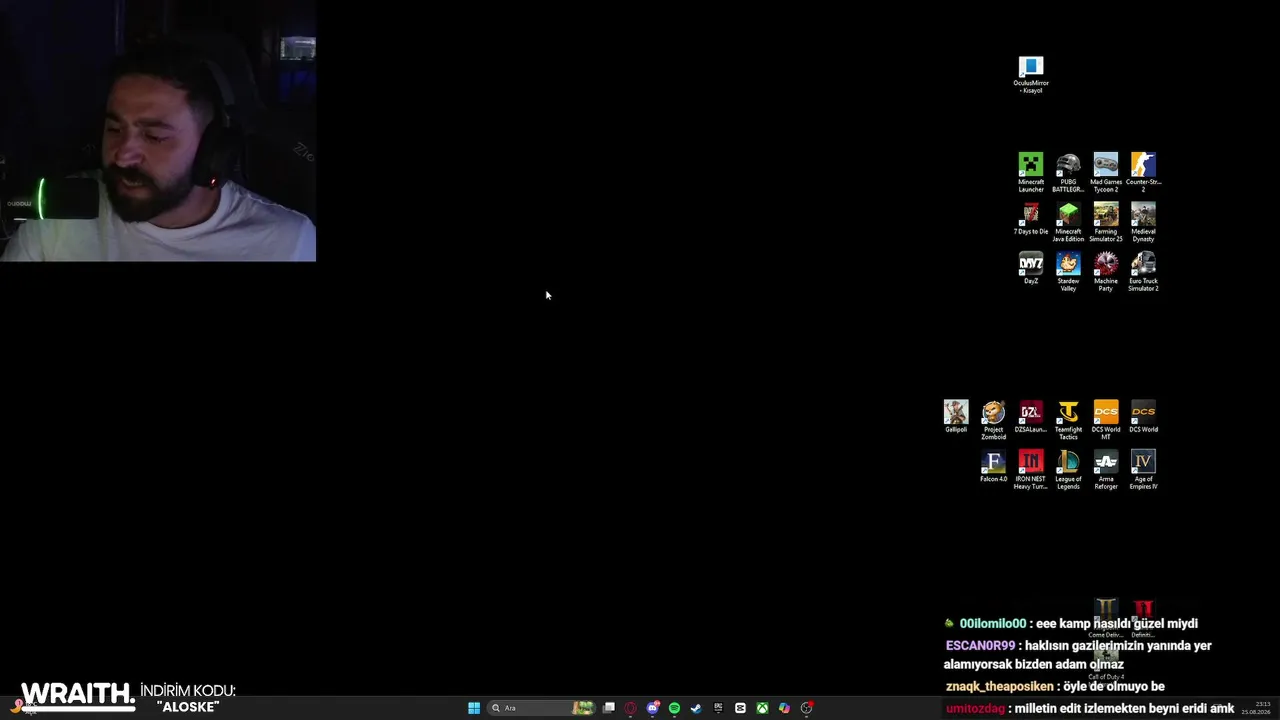Click the DCS World MT shortcut
The width and height of the screenshot is (1280, 720).
click(1106, 420)
